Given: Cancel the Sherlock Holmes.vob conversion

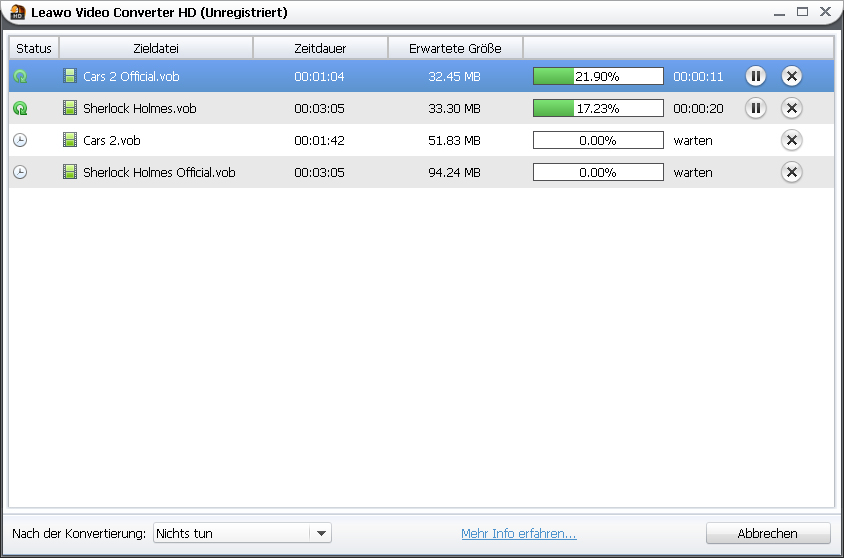Looking at the screenshot, I should tap(792, 109).
